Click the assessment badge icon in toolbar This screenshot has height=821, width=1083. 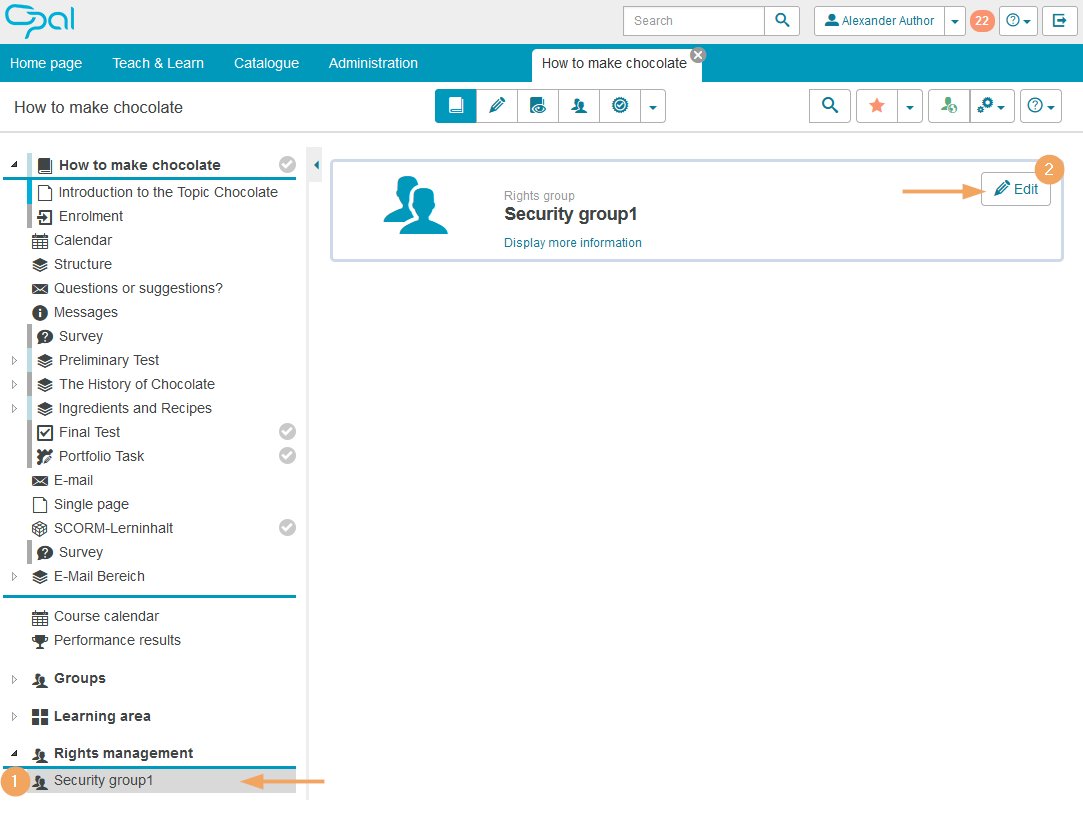620,106
